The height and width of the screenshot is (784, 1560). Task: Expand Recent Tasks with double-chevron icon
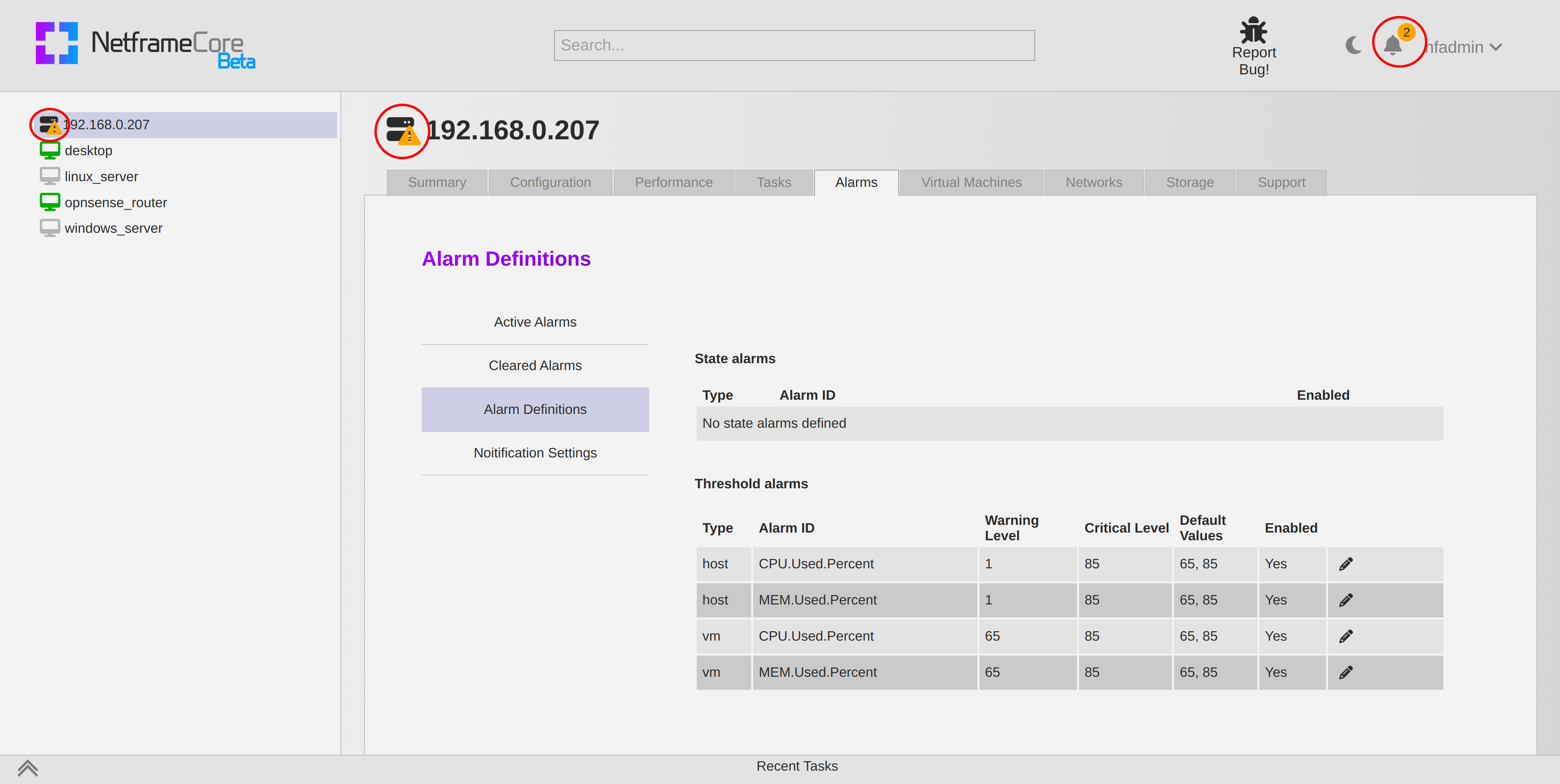pyautogui.click(x=27, y=768)
